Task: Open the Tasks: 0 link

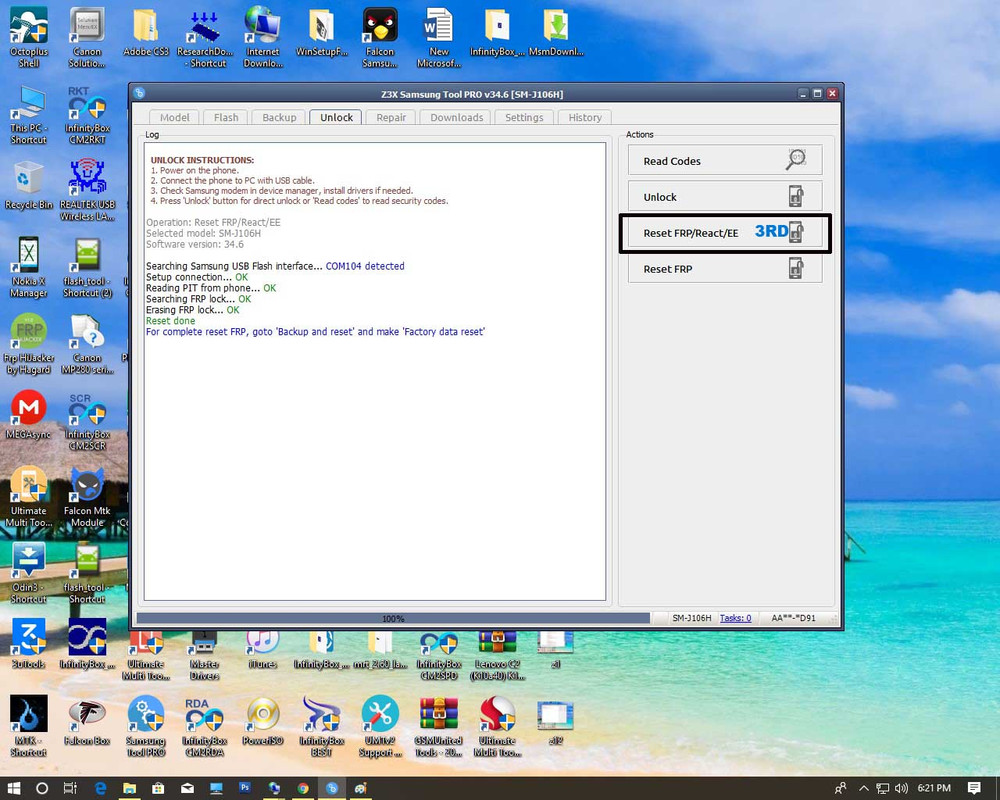Action: pos(735,618)
